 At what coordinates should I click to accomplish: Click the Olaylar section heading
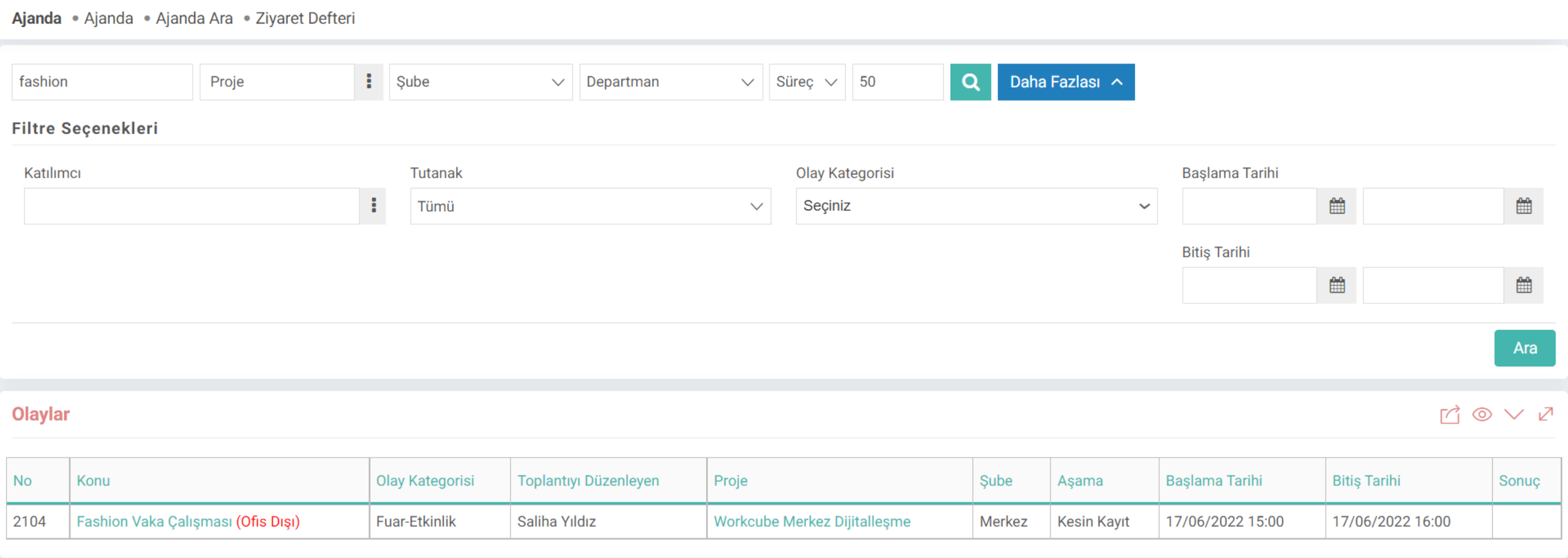pos(41,415)
